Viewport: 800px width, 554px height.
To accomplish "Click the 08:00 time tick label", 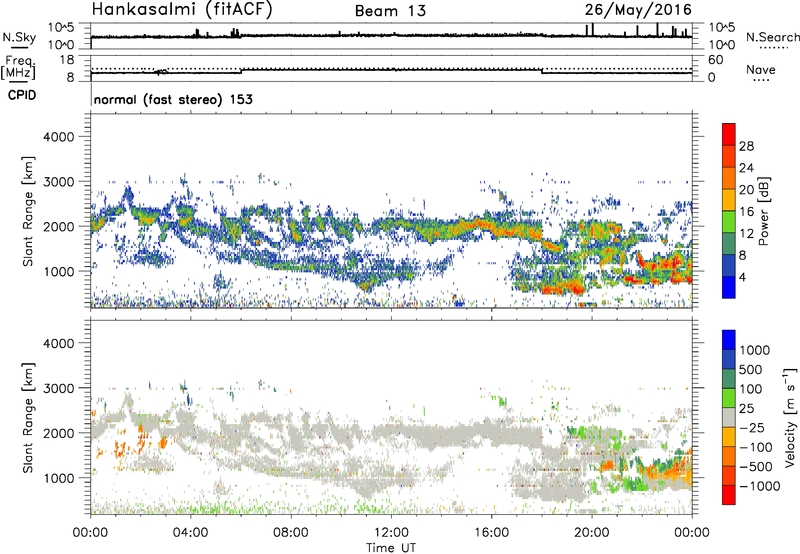I will [291, 533].
